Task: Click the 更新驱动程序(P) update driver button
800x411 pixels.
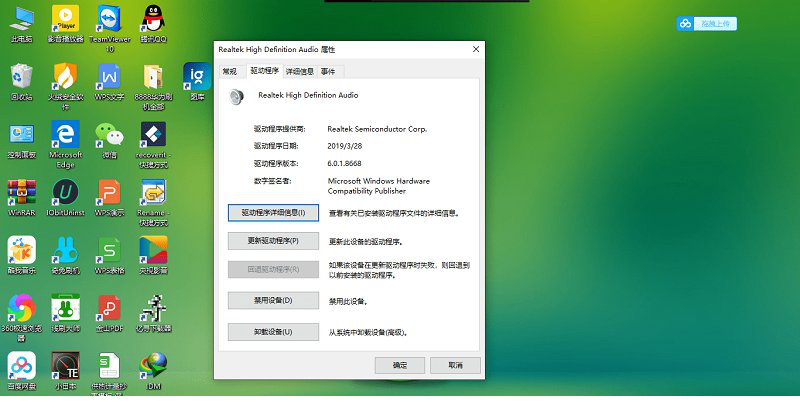Action: [x=273, y=241]
